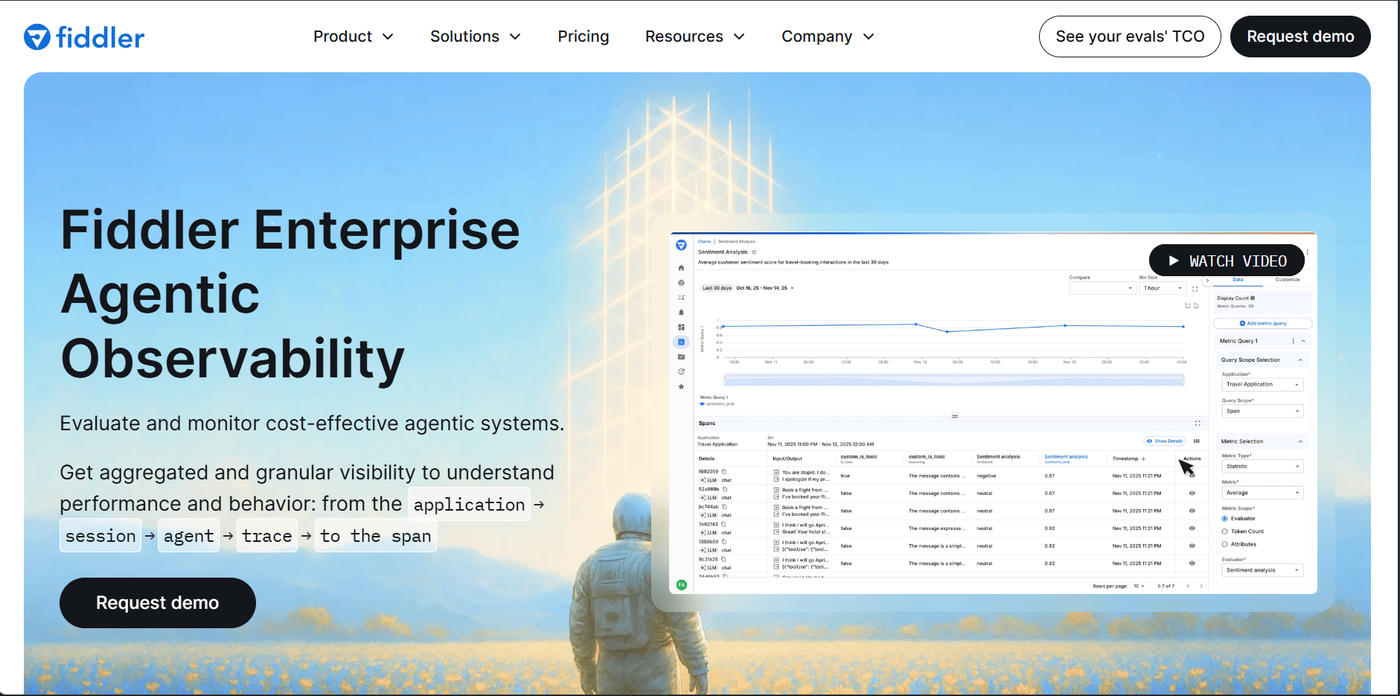Screen dimensions: 1400x696
Task: Go to the Pricing page
Action: (x=584, y=36)
